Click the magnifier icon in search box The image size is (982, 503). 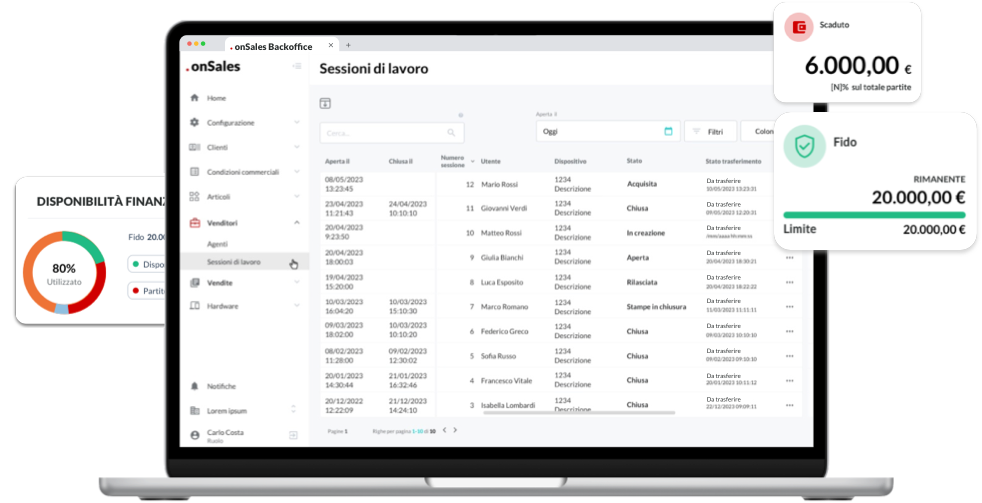[x=451, y=133]
